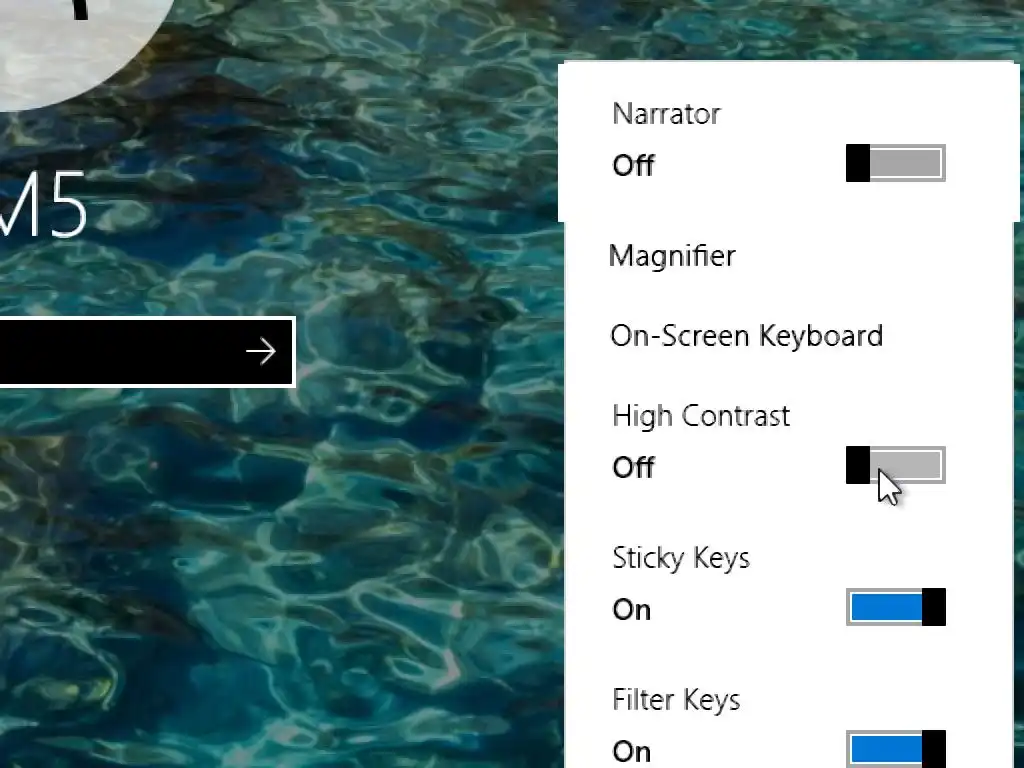Switch off the Filter Keys toggle
This screenshot has width=1024, height=768.
(x=895, y=748)
